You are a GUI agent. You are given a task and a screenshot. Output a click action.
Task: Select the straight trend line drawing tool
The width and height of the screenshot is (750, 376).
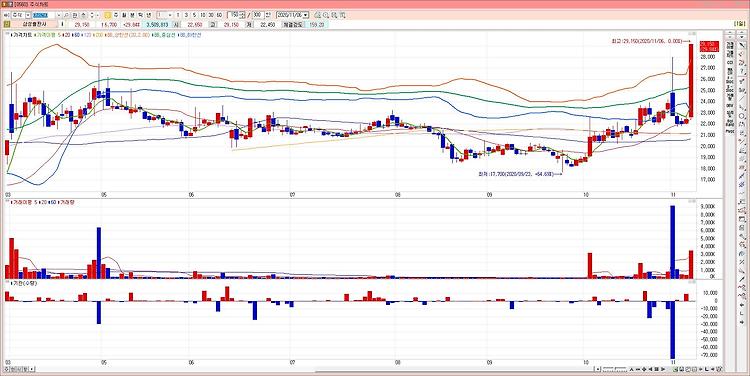[742, 98]
